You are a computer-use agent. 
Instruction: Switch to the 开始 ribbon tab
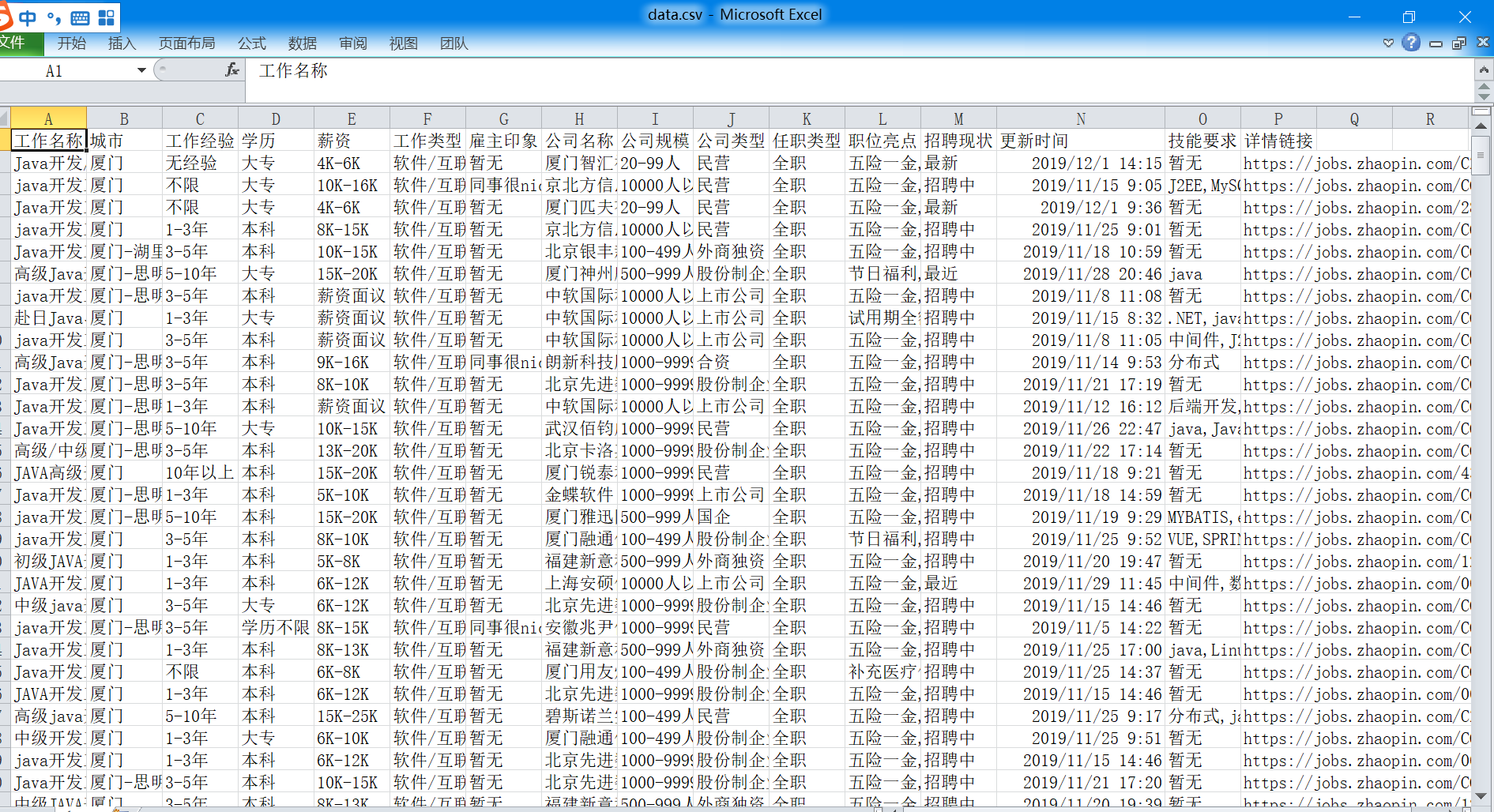[x=72, y=43]
